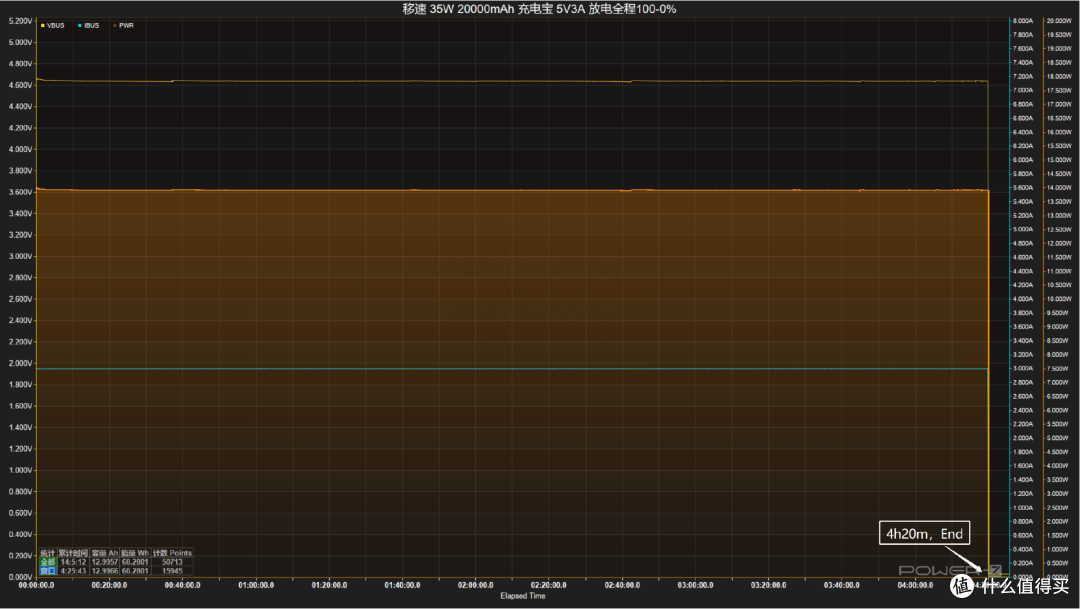Click the 3.000A current axis label
Viewport: 1080px width, 609px height.
[x=1023, y=369]
